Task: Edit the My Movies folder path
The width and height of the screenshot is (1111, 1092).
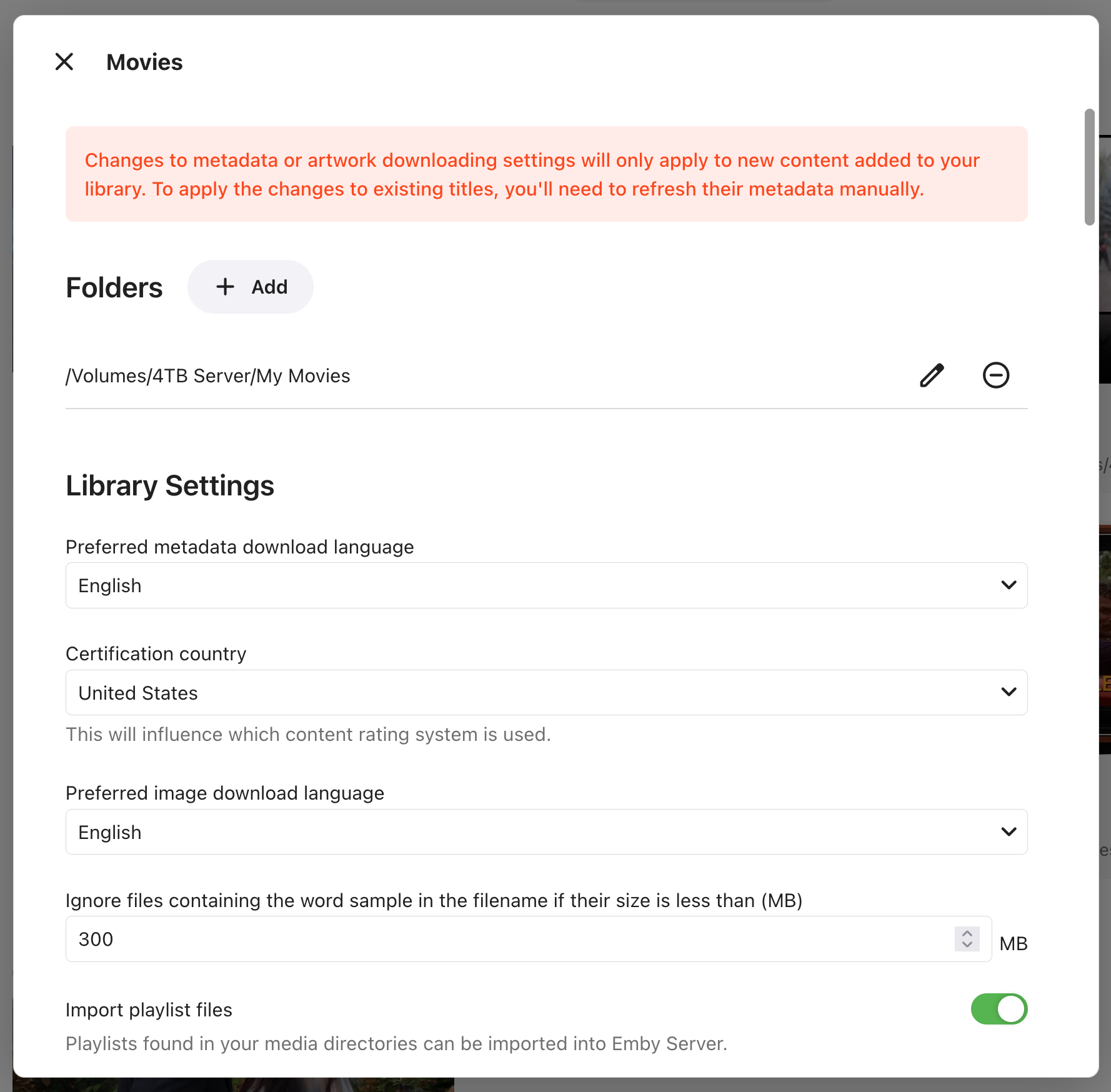Action: (932, 375)
